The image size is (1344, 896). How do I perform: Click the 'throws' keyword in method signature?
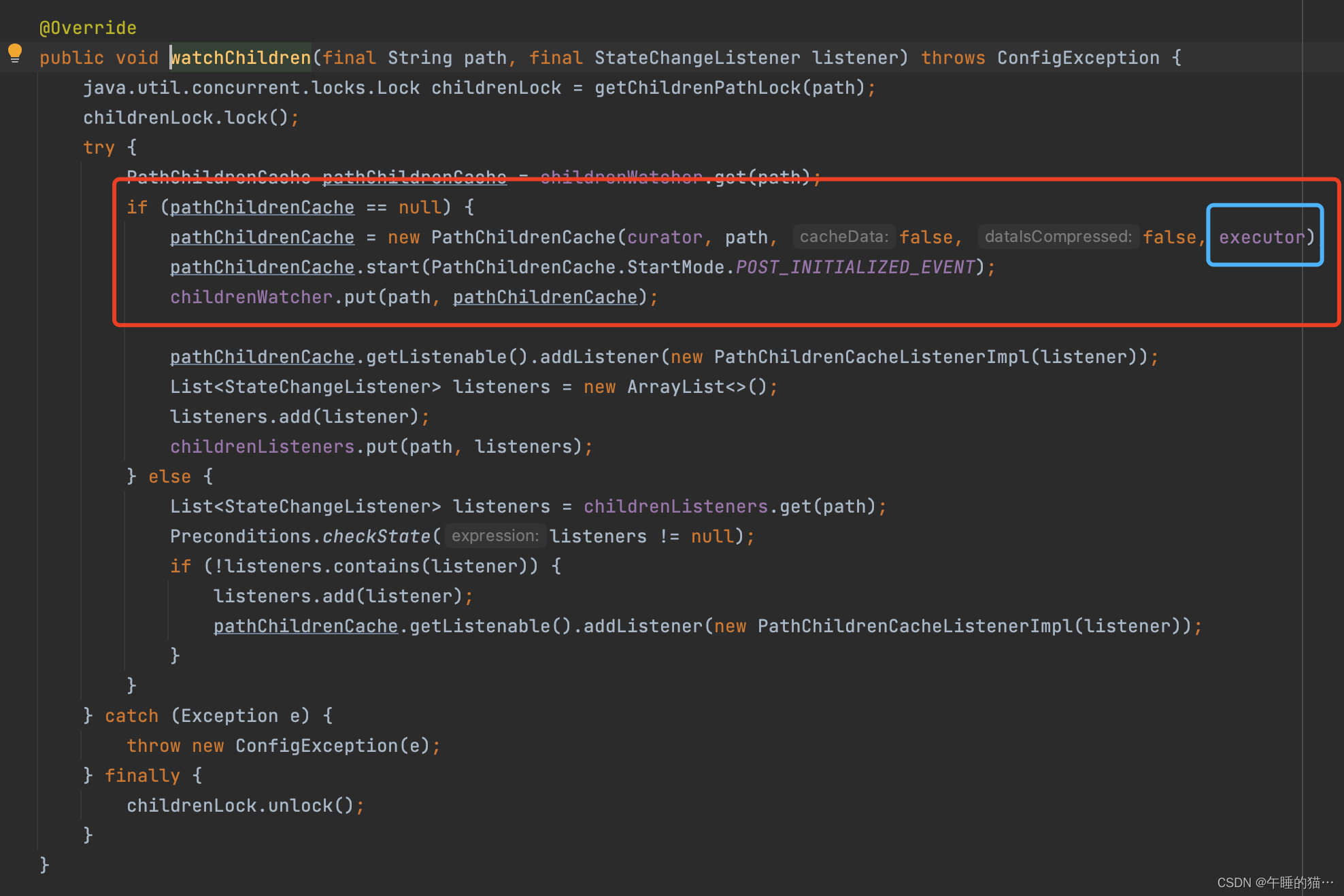(953, 58)
